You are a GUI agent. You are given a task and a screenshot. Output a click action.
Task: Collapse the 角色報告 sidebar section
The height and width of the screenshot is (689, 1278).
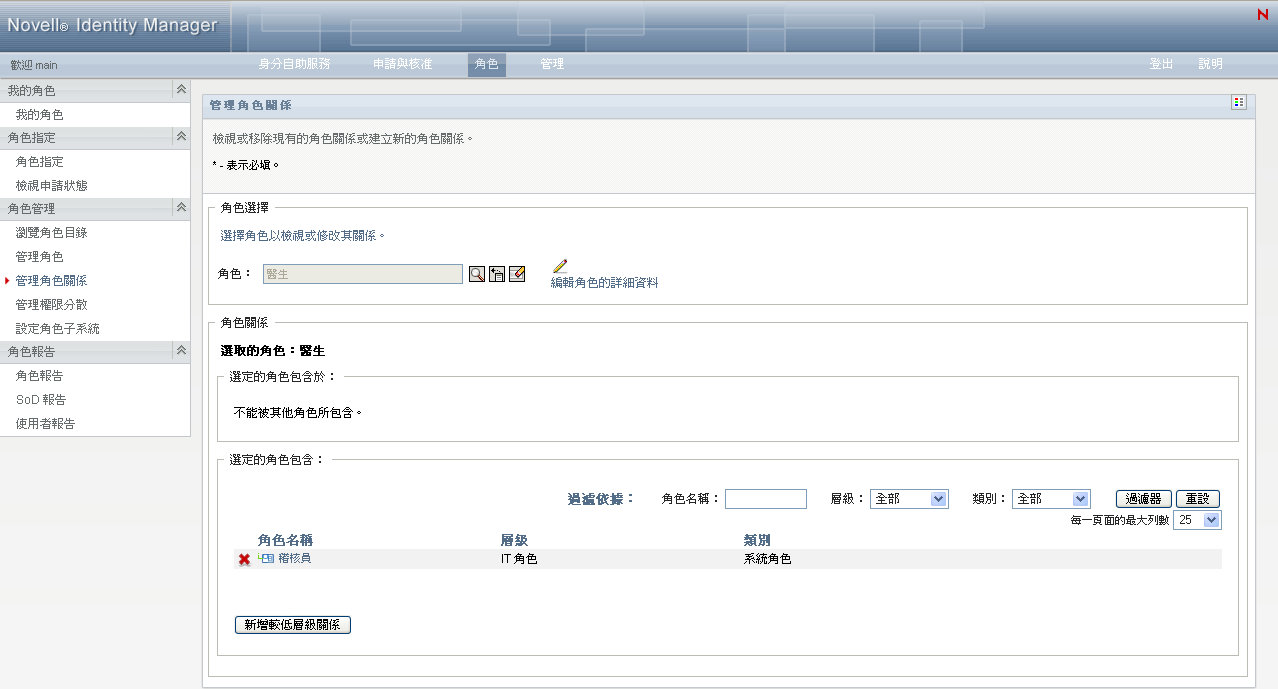coord(181,351)
